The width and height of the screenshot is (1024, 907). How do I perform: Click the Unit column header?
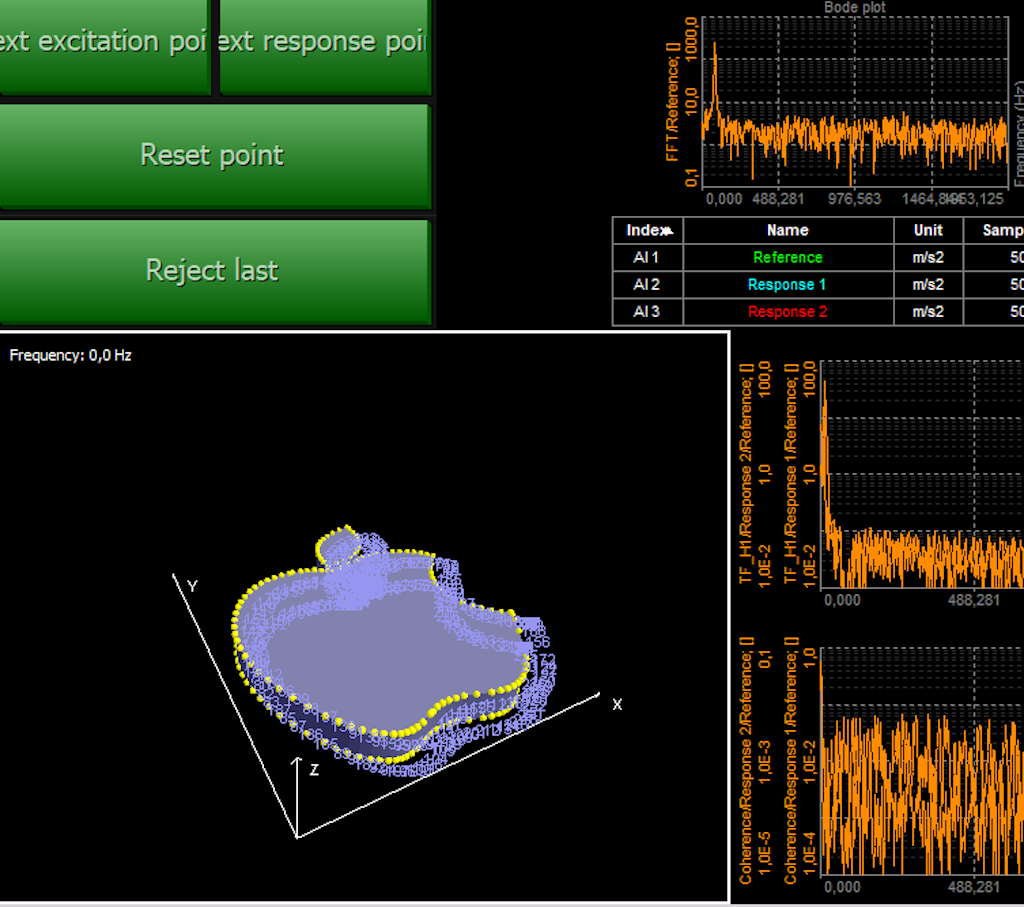click(928, 231)
